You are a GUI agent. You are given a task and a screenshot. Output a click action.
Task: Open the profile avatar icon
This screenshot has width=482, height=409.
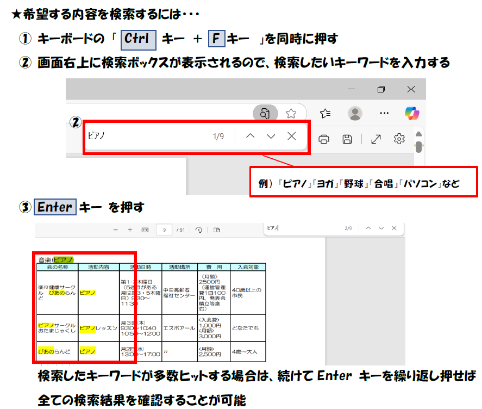[x=355, y=113]
